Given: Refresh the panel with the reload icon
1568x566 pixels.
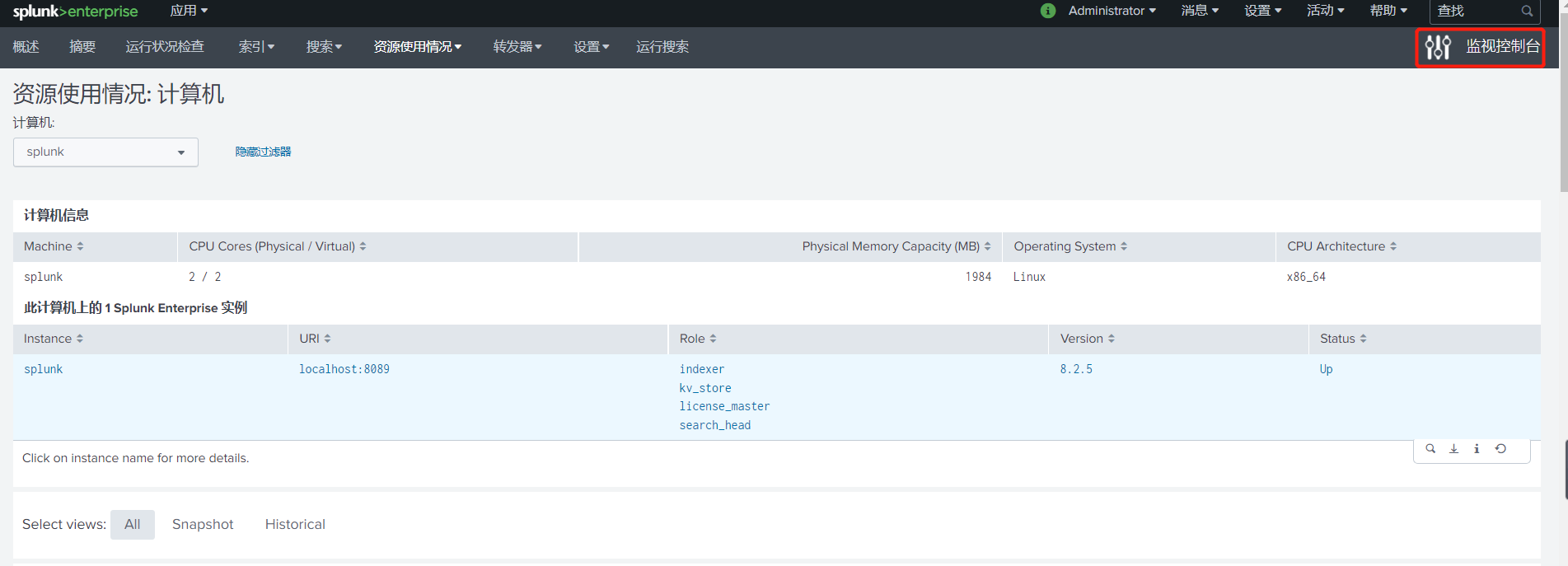Looking at the screenshot, I should pos(1500,449).
